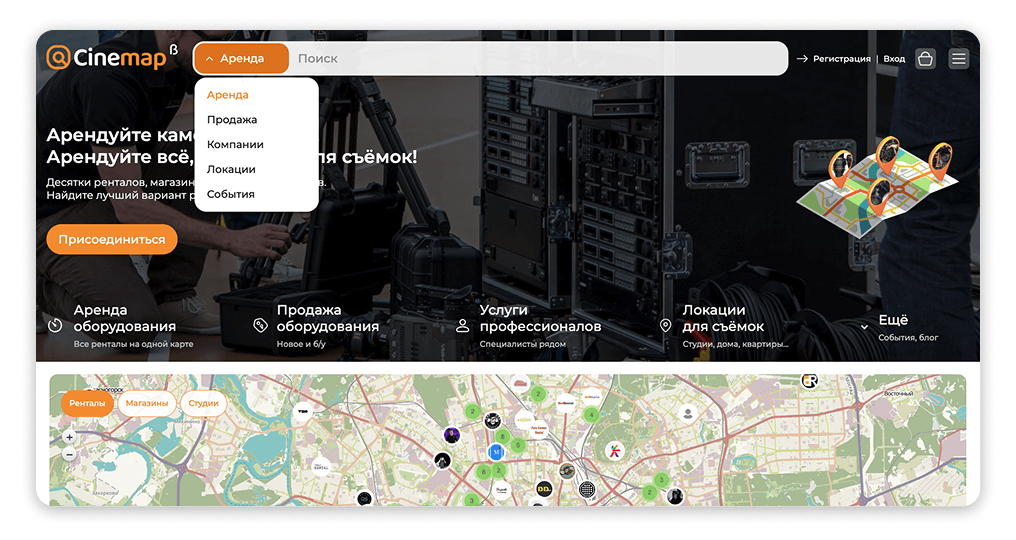Open Продажа оборудования section

(x=327, y=318)
